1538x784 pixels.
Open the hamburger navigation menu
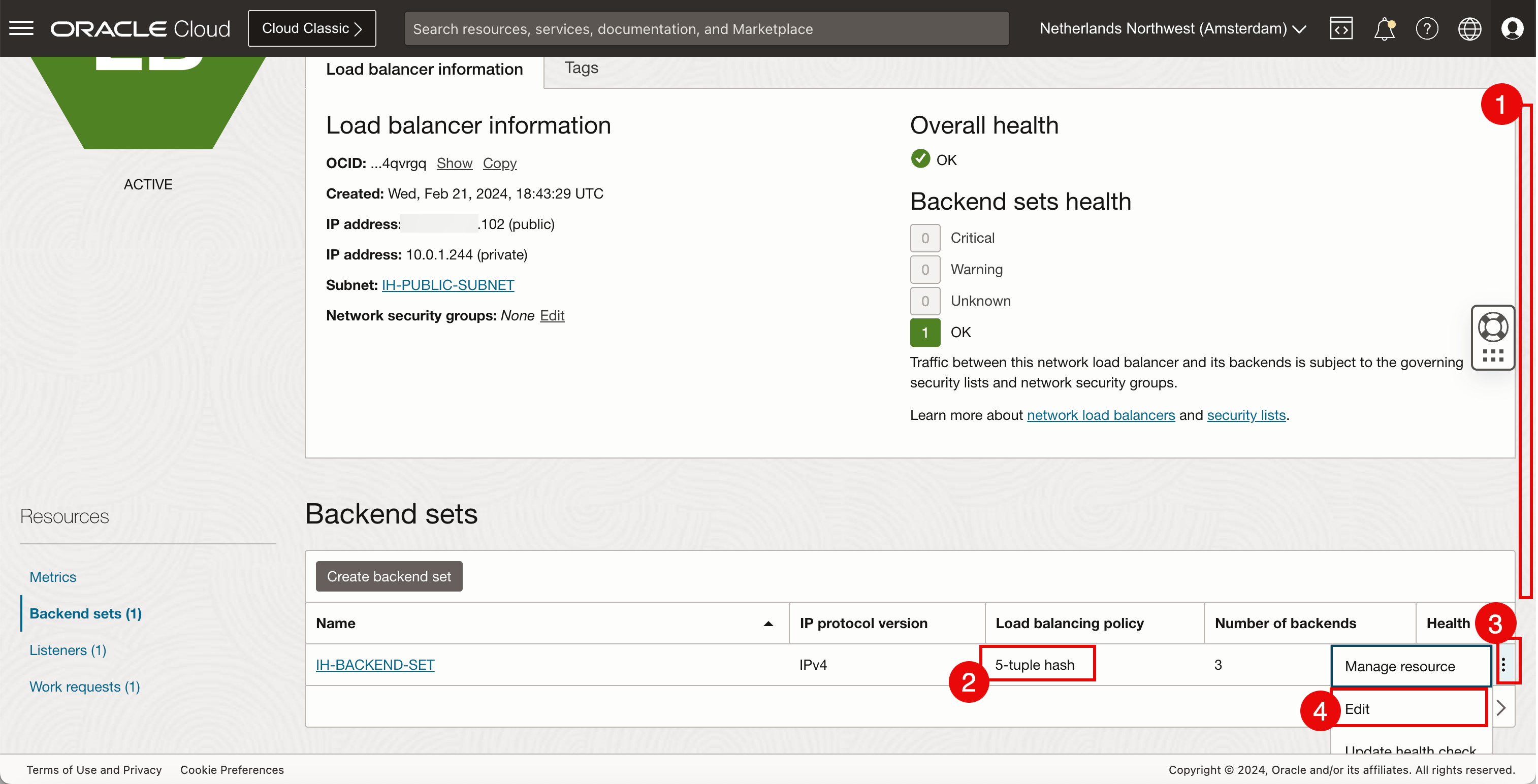pos(21,28)
